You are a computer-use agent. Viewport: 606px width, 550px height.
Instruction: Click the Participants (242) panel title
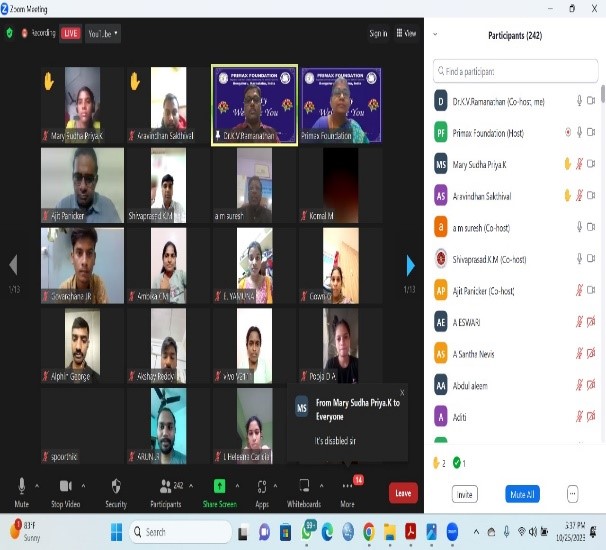pyautogui.click(x=515, y=36)
